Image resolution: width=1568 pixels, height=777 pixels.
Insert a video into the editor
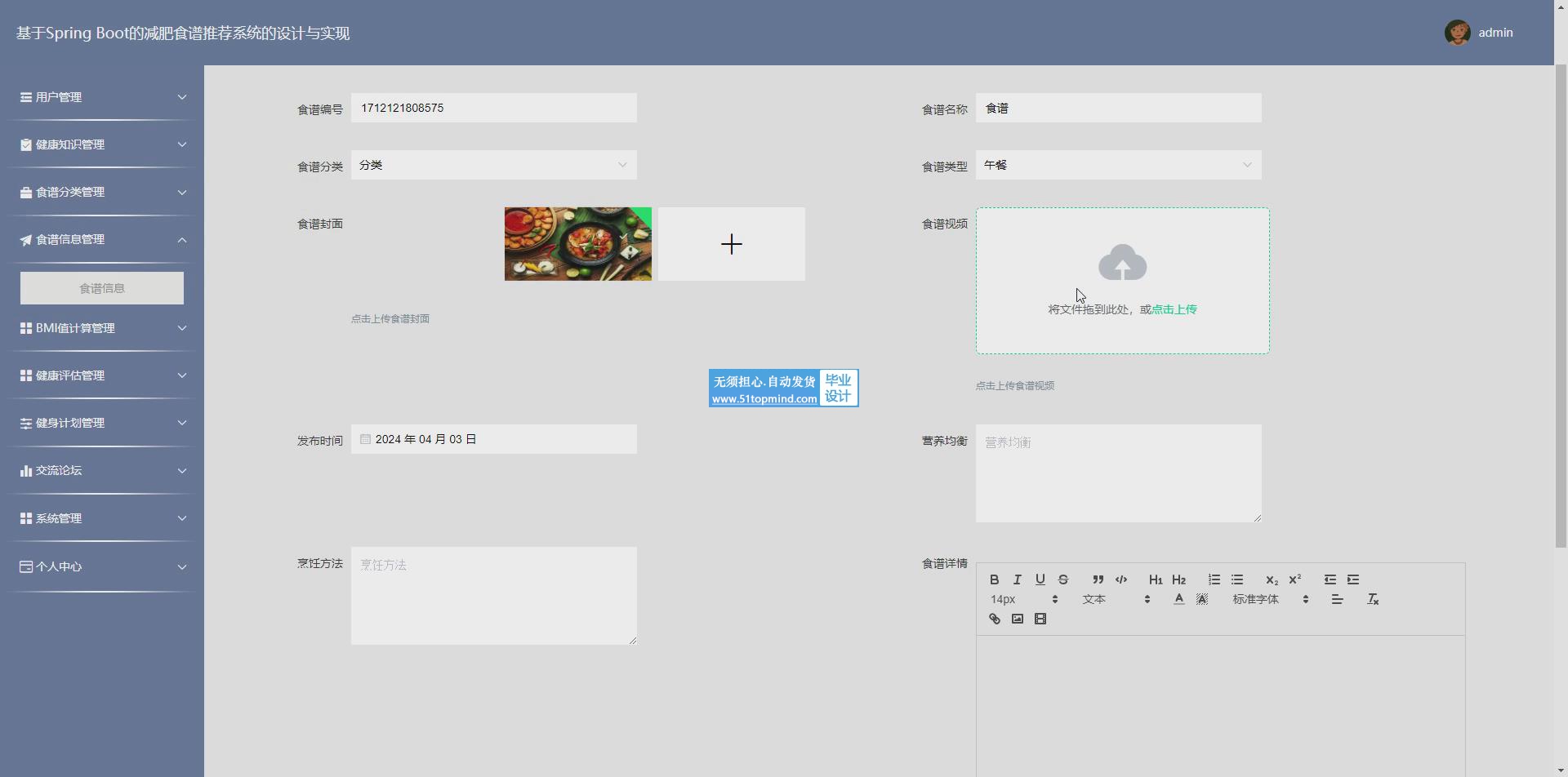click(x=1040, y=619)
